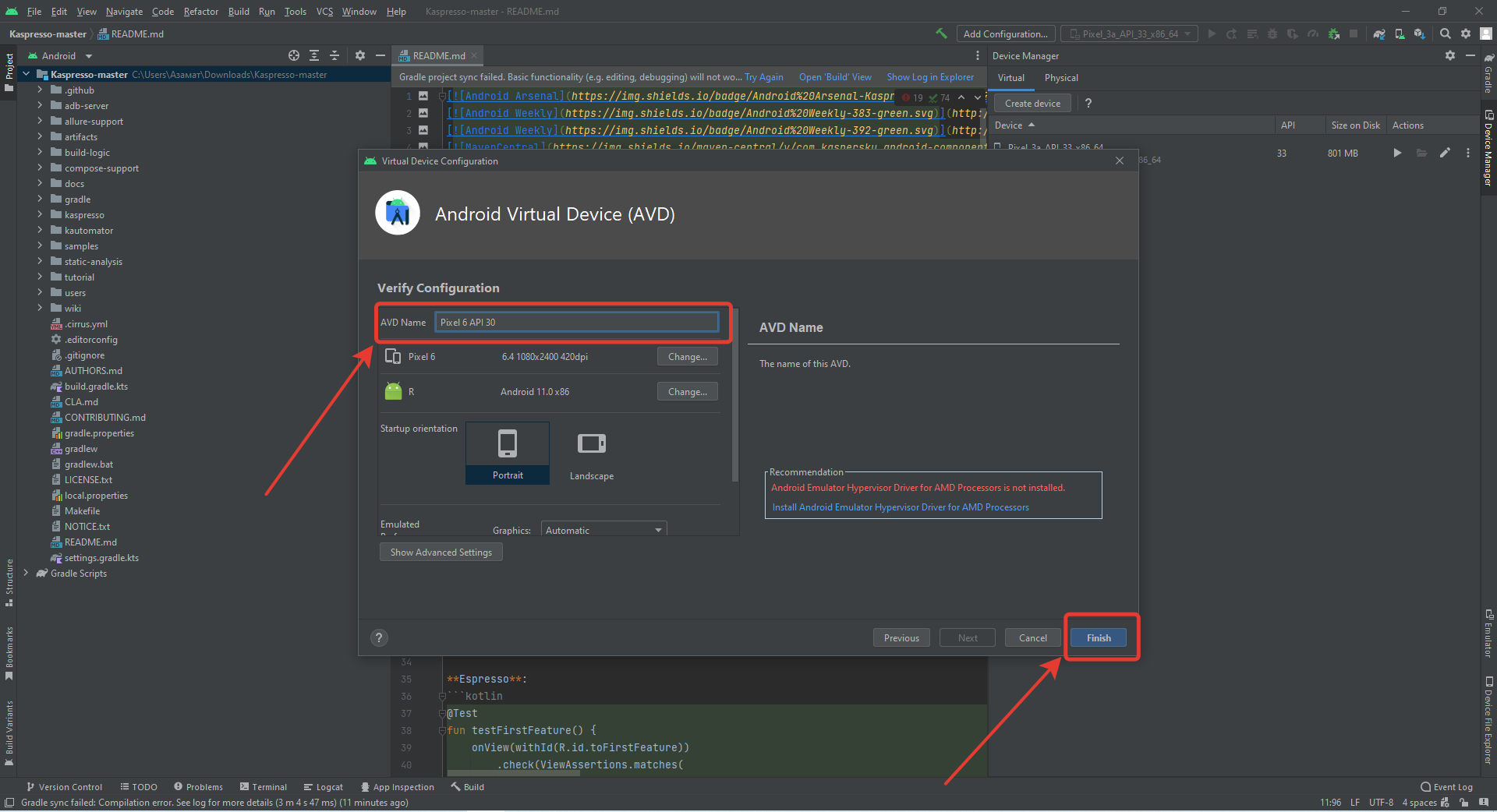This screenshot has height=812, width=1497.
Task: Open the Tools menu
Action: click(x=295, y=11)
